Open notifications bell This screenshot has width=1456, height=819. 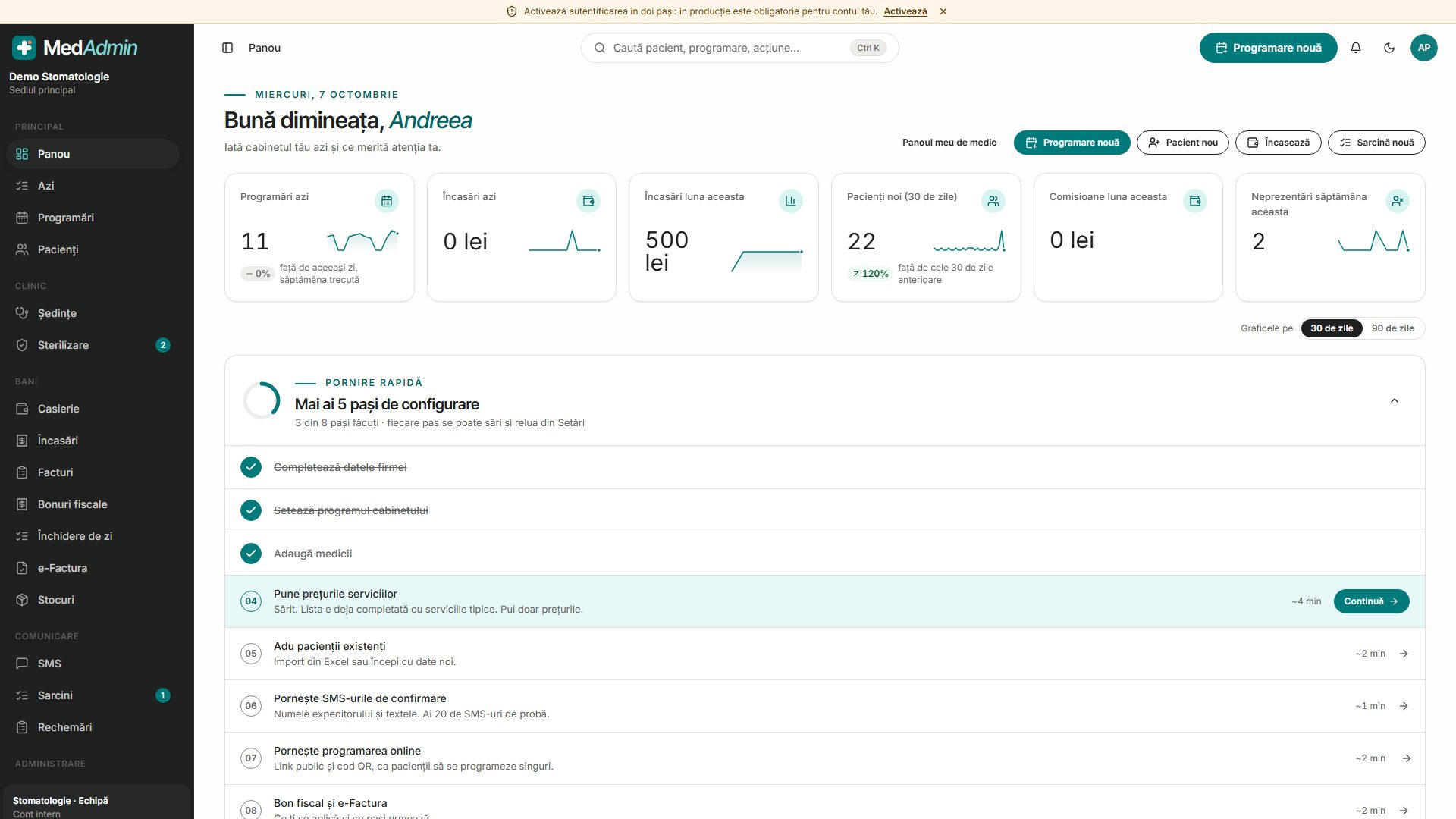(x=1356, y=48)
